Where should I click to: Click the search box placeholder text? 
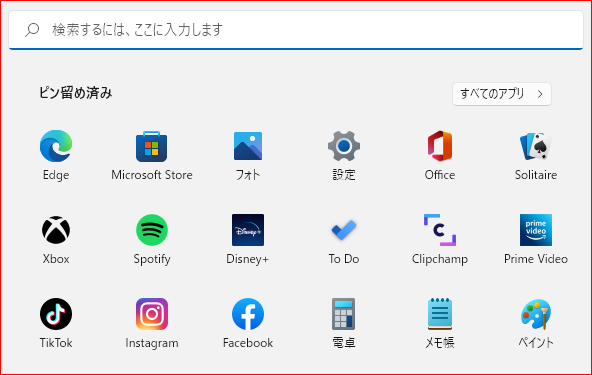coord(137,30)
